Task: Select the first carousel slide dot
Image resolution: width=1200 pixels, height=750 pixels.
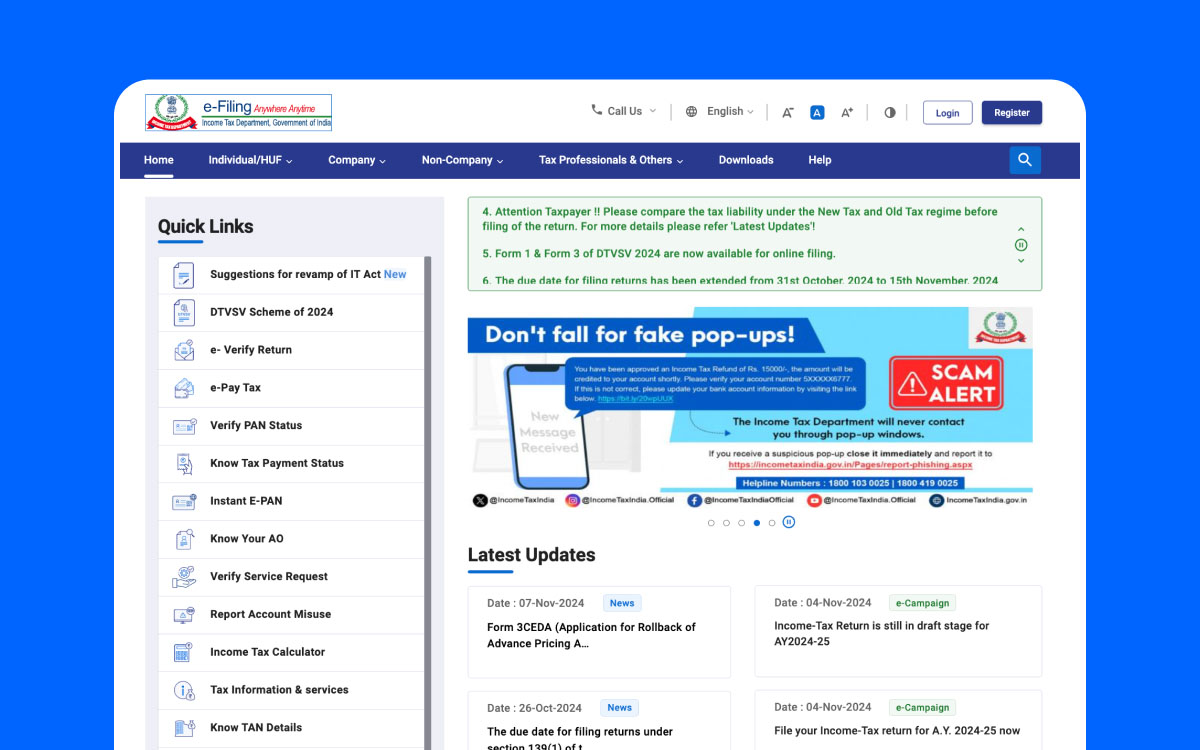Action: [711, 523]
